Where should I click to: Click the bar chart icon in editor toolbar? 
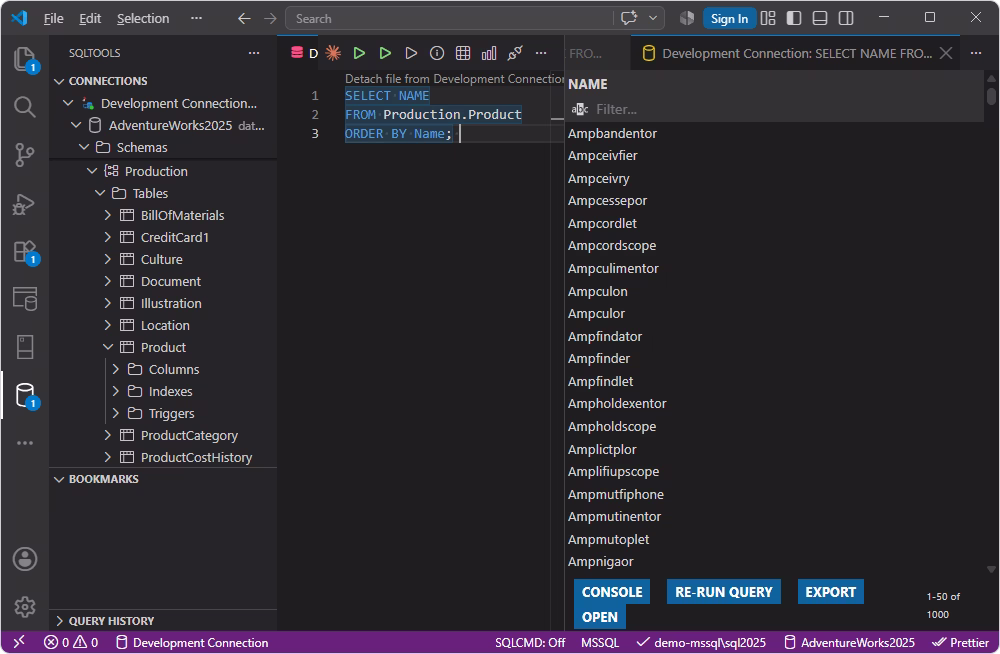(489, 53)
